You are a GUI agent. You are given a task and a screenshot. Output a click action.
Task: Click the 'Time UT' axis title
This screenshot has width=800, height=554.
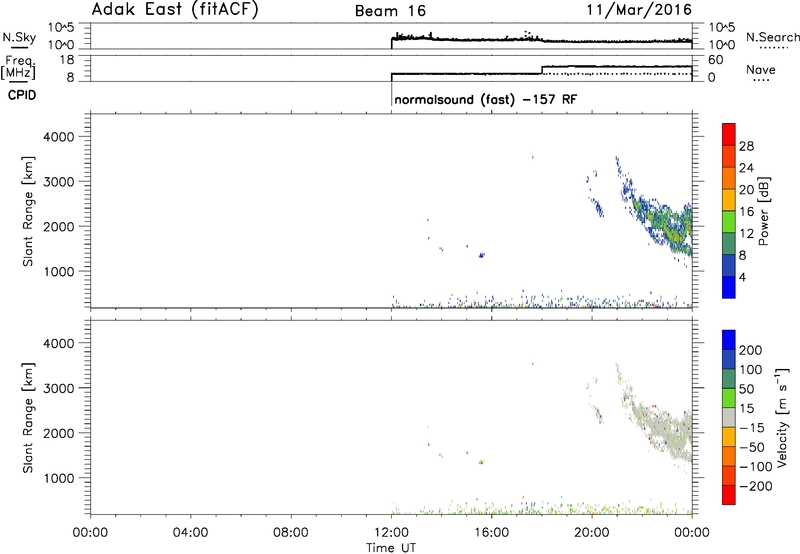click(391, 548)
